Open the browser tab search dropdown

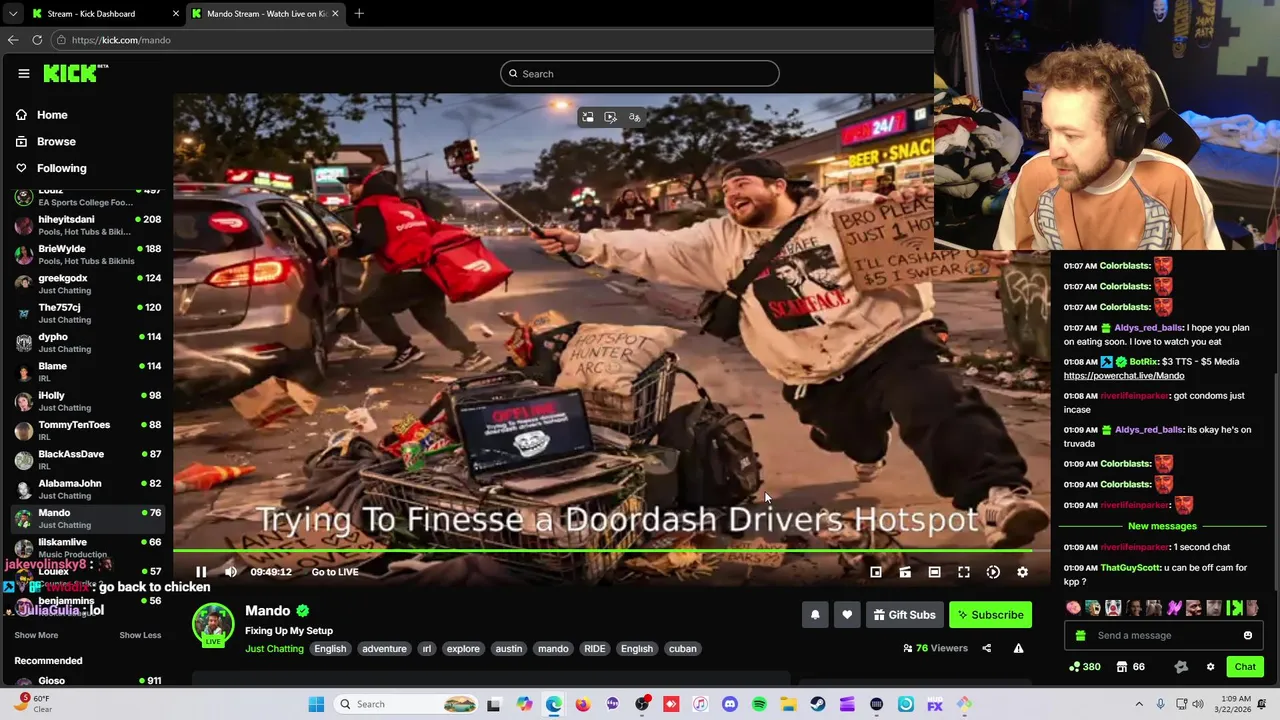(12, 13)
